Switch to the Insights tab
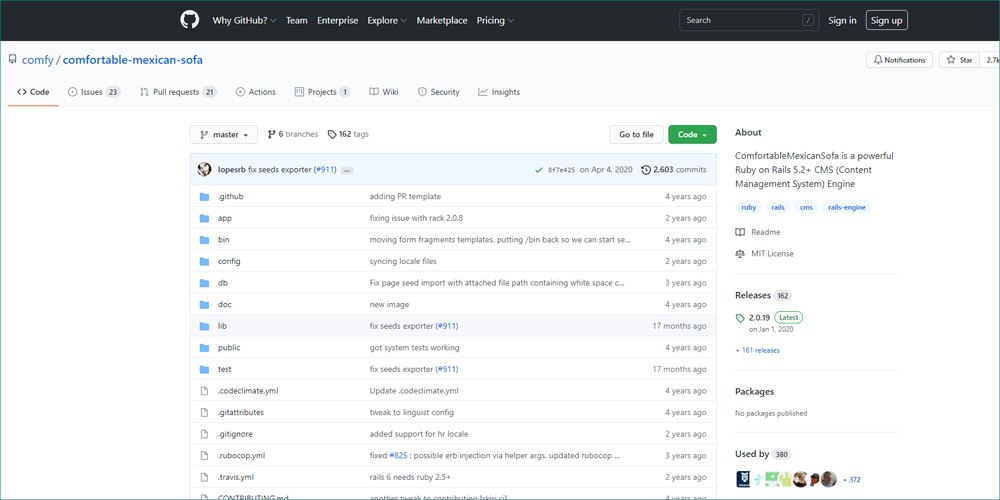The image size is (1000, 500). tap(499, 92)
